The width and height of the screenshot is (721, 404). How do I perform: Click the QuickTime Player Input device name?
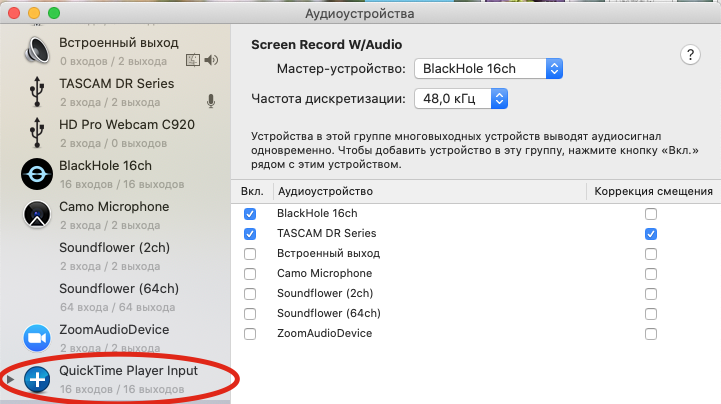pos(128,370)
